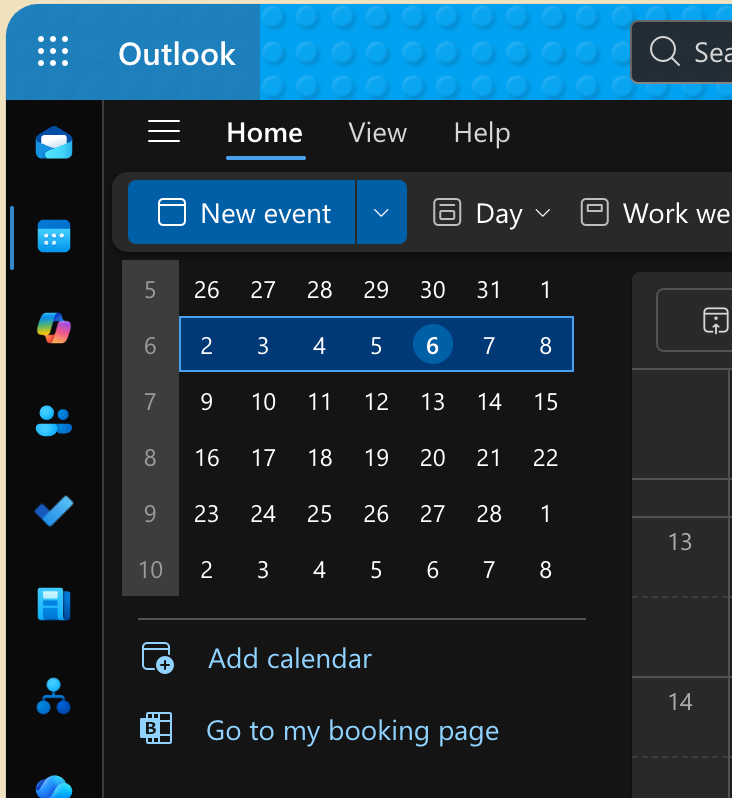Click the Bookings icon beside booking page link

[x=156, y=730]
